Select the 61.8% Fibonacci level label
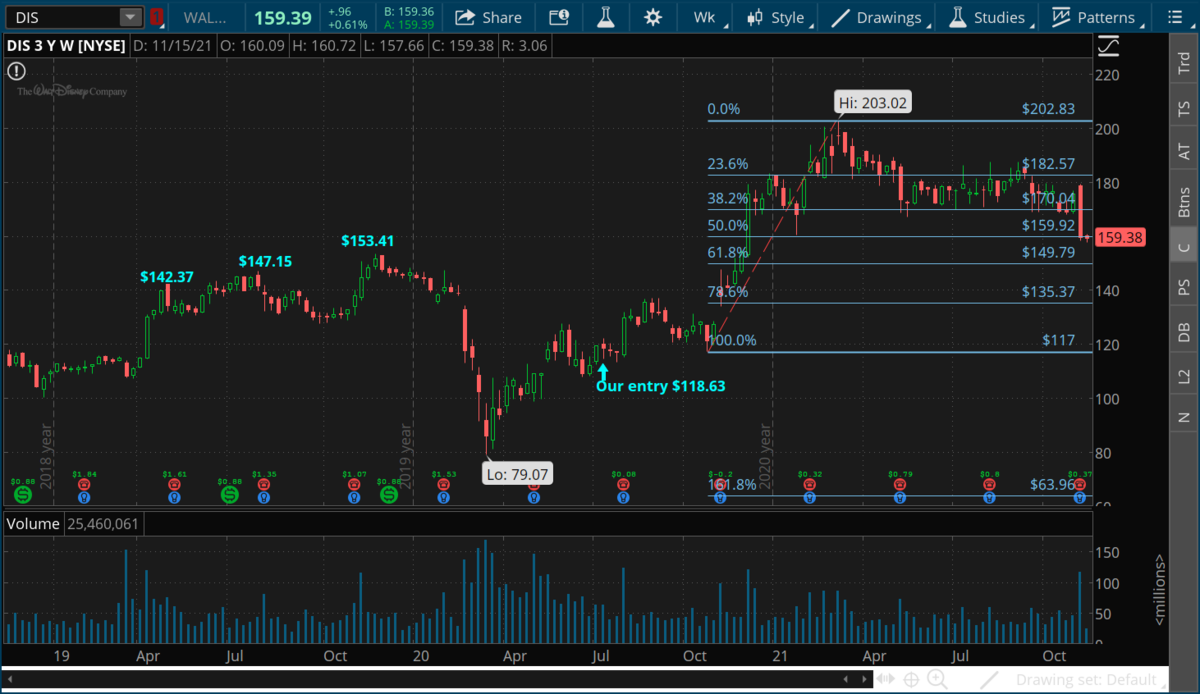This screenshot has width=1200, height=694. pos(727,253)
